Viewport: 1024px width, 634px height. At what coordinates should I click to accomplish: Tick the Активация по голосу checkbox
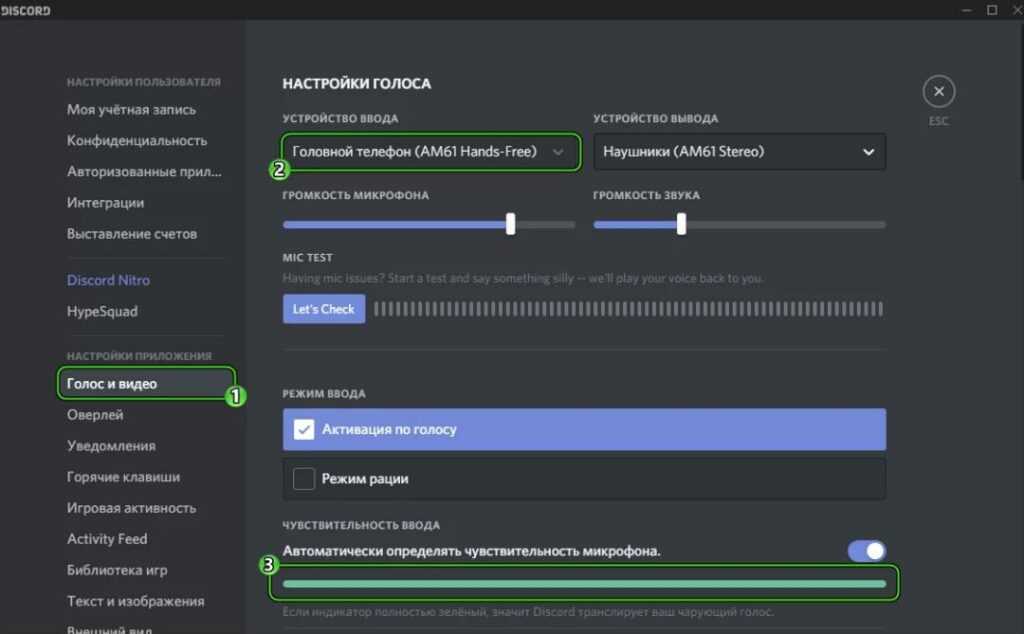point(304,429)
